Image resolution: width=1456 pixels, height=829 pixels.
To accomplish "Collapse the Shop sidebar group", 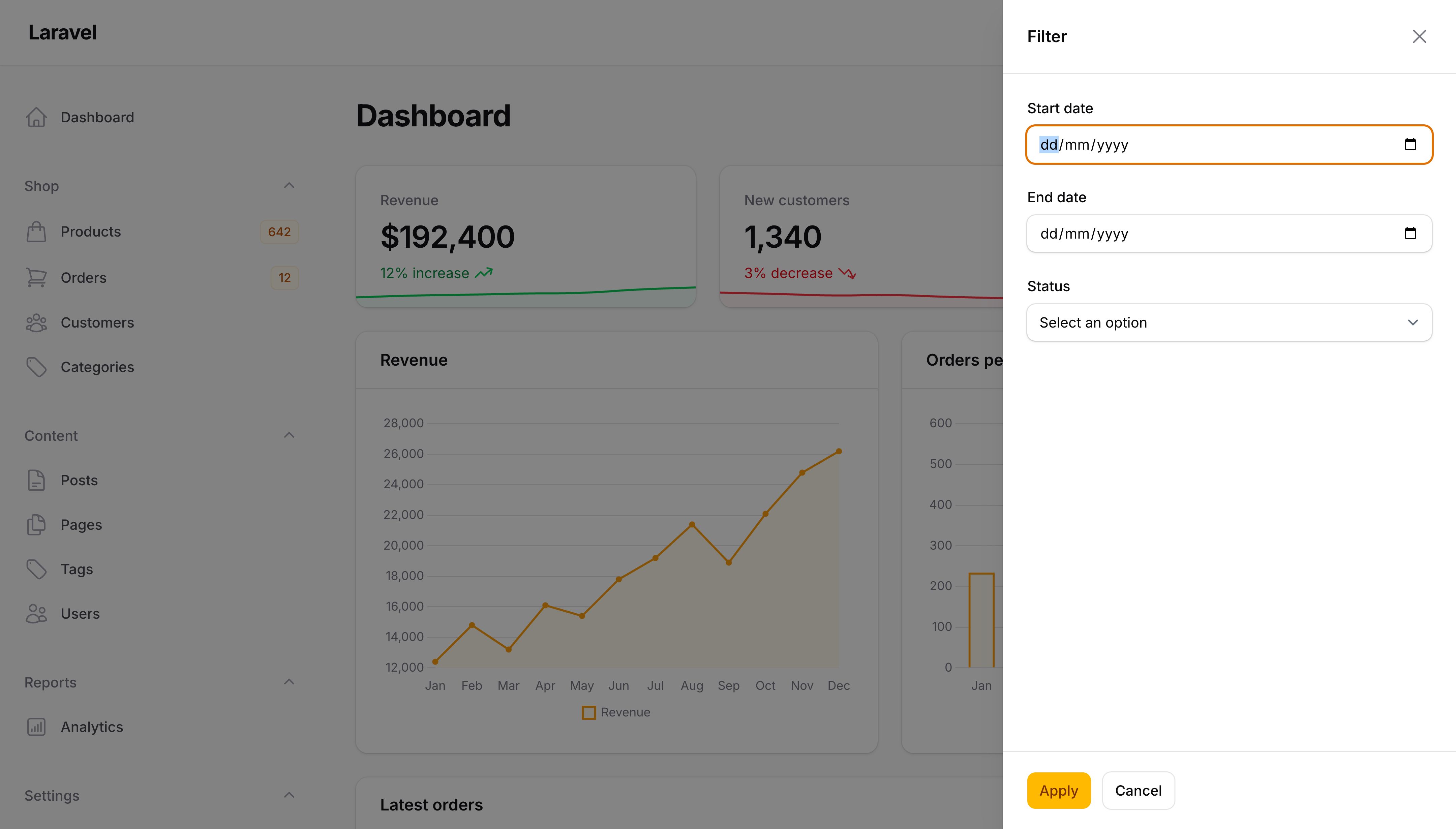I will click(x=289, y=186).
